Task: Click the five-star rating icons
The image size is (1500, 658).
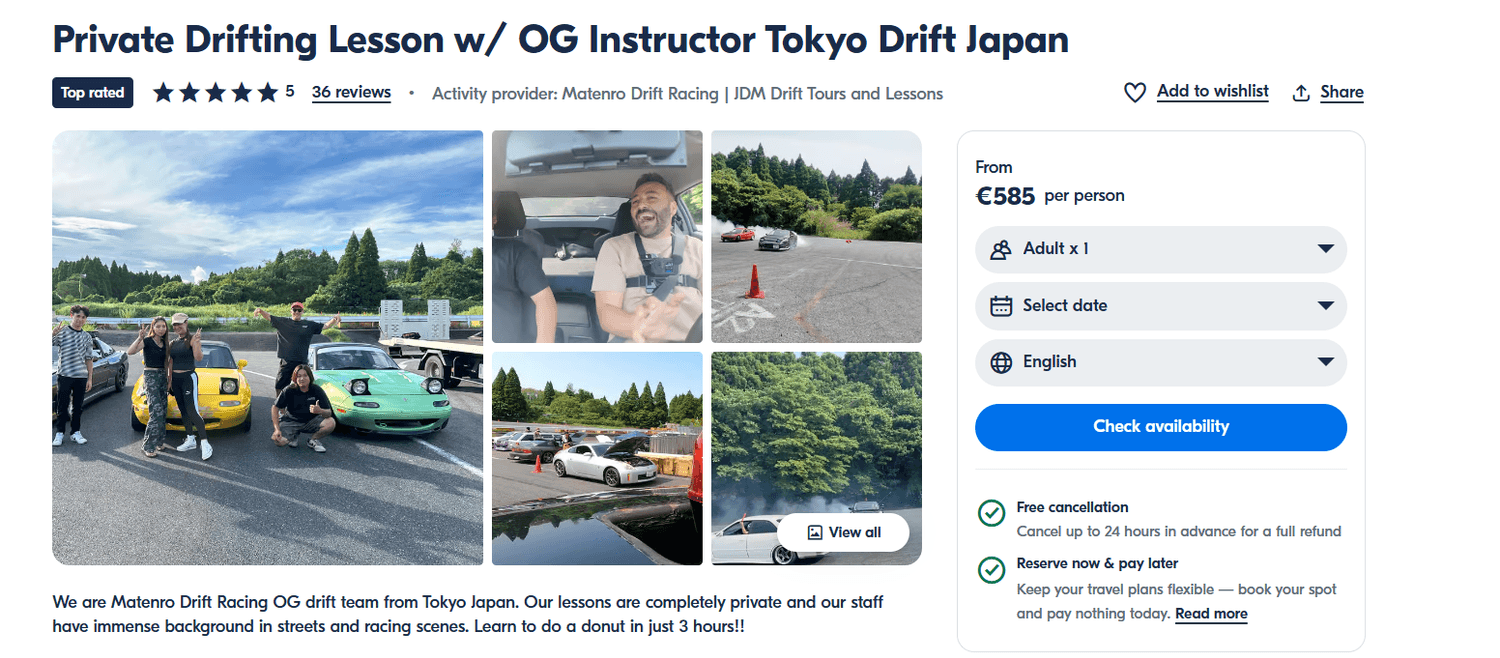Action: (215, 93)
